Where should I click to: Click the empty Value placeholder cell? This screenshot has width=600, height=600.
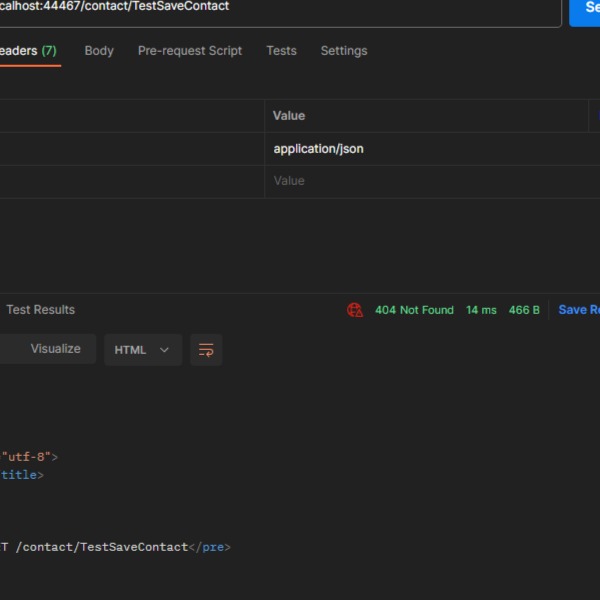(x=290, y=181)
